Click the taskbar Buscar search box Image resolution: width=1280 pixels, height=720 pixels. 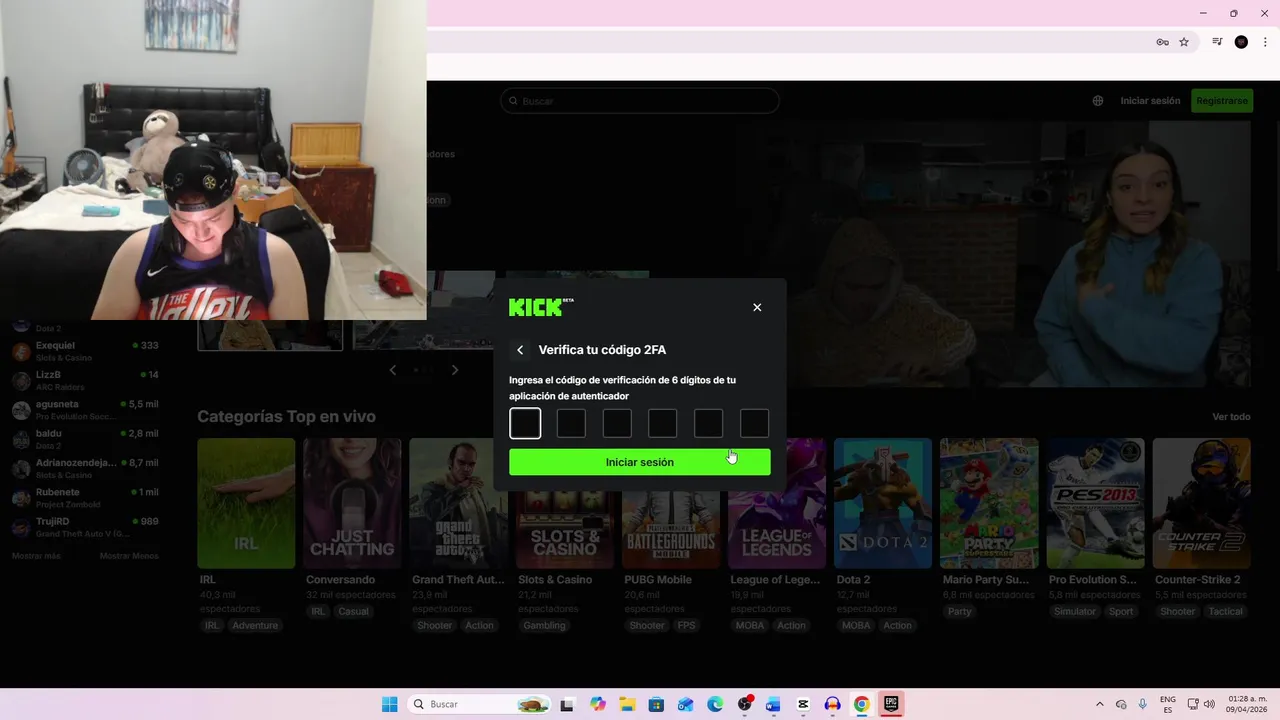pos(480,704)
